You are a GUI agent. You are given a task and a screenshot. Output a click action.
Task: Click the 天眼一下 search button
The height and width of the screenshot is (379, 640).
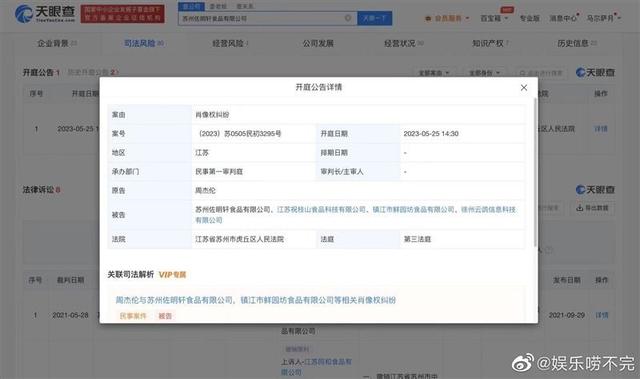tap(374, 18)
